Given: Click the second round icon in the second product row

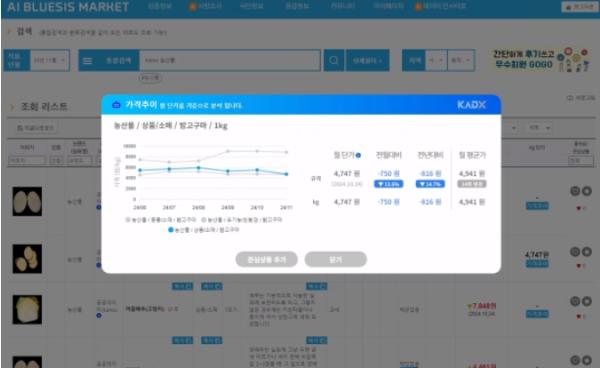Looking at the screenshot, I should [587, 252].
